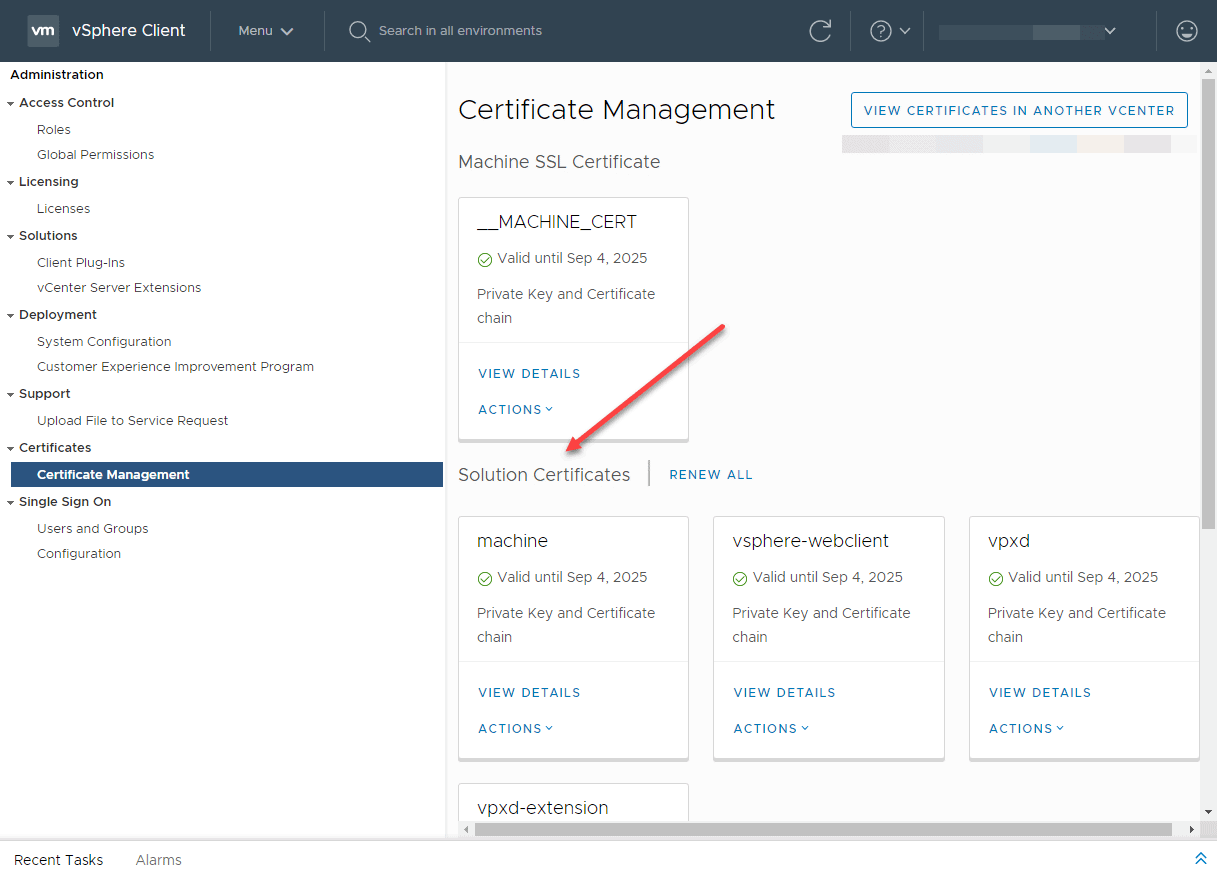Click RENEW ALL solution certificates
The width and height of the screenshot is (1217, 874).
(711, 474)
